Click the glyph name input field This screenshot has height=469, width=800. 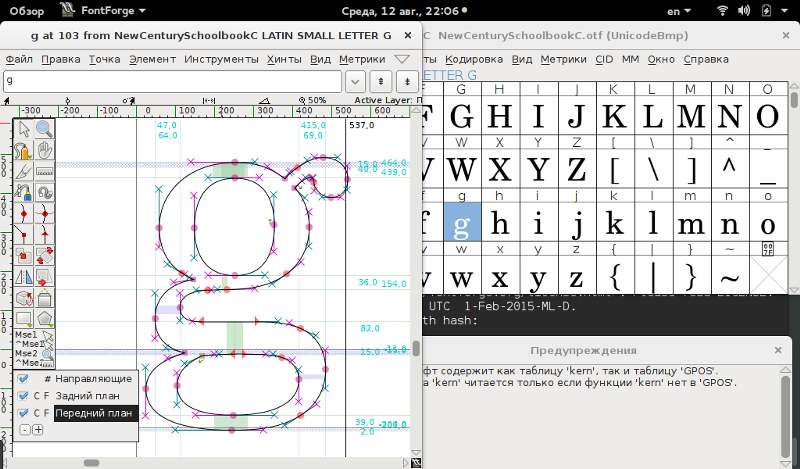click(x=172, y=81)
